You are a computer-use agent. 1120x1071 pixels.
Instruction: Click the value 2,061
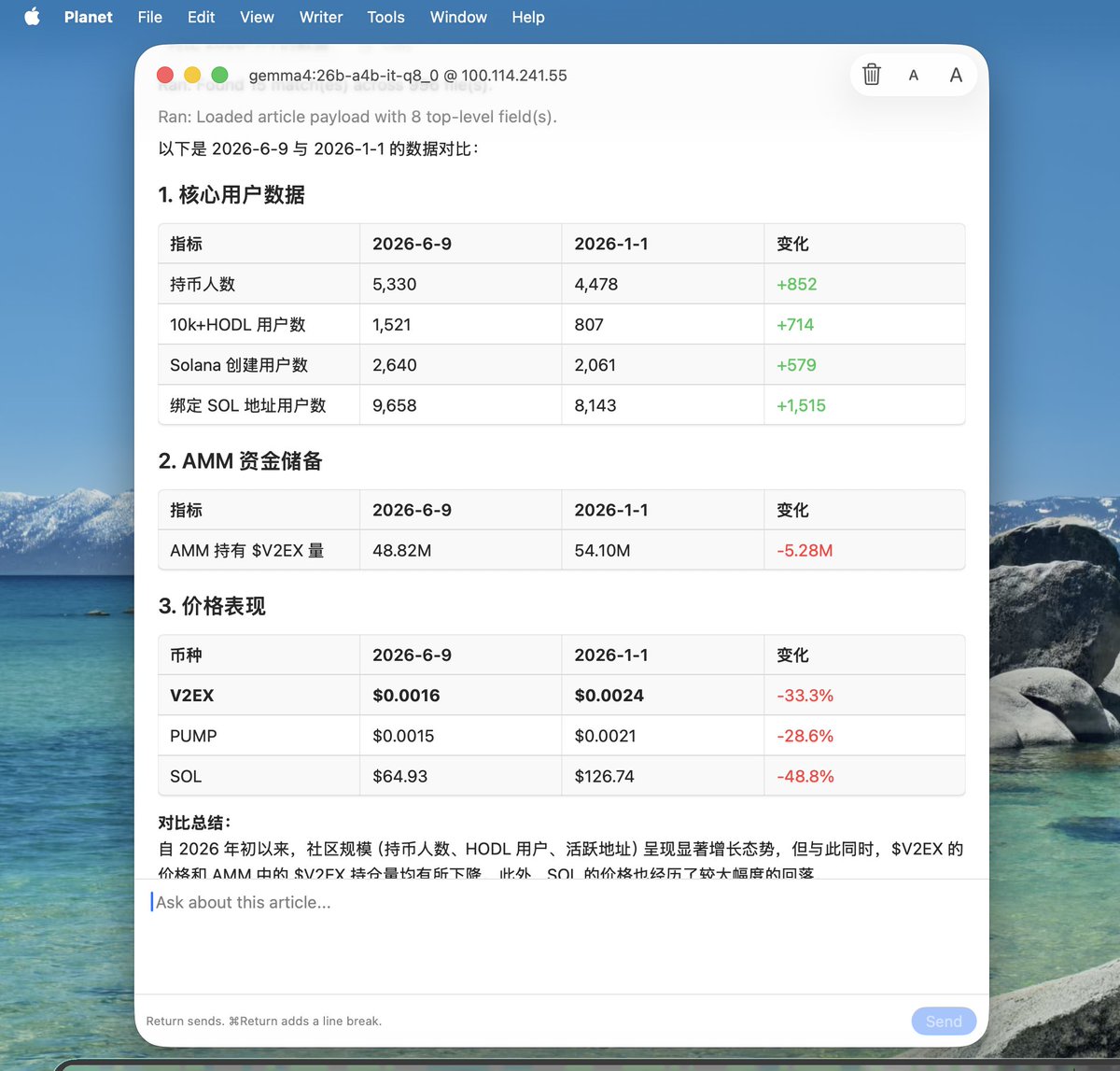pyautogui.click(x=595, y=365)
